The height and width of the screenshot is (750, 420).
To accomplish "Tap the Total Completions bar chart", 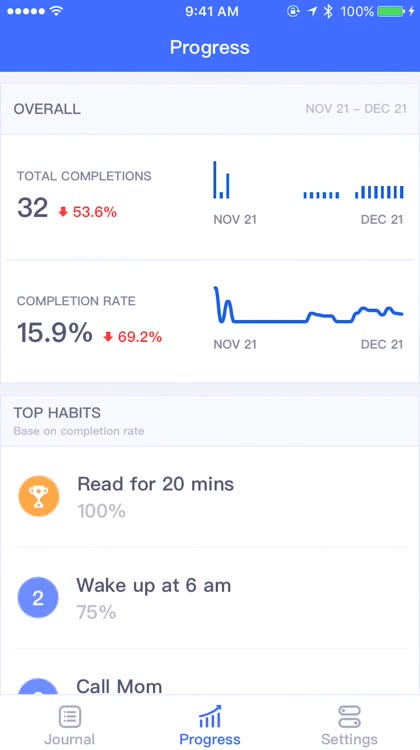I will [x=309, y=180].
